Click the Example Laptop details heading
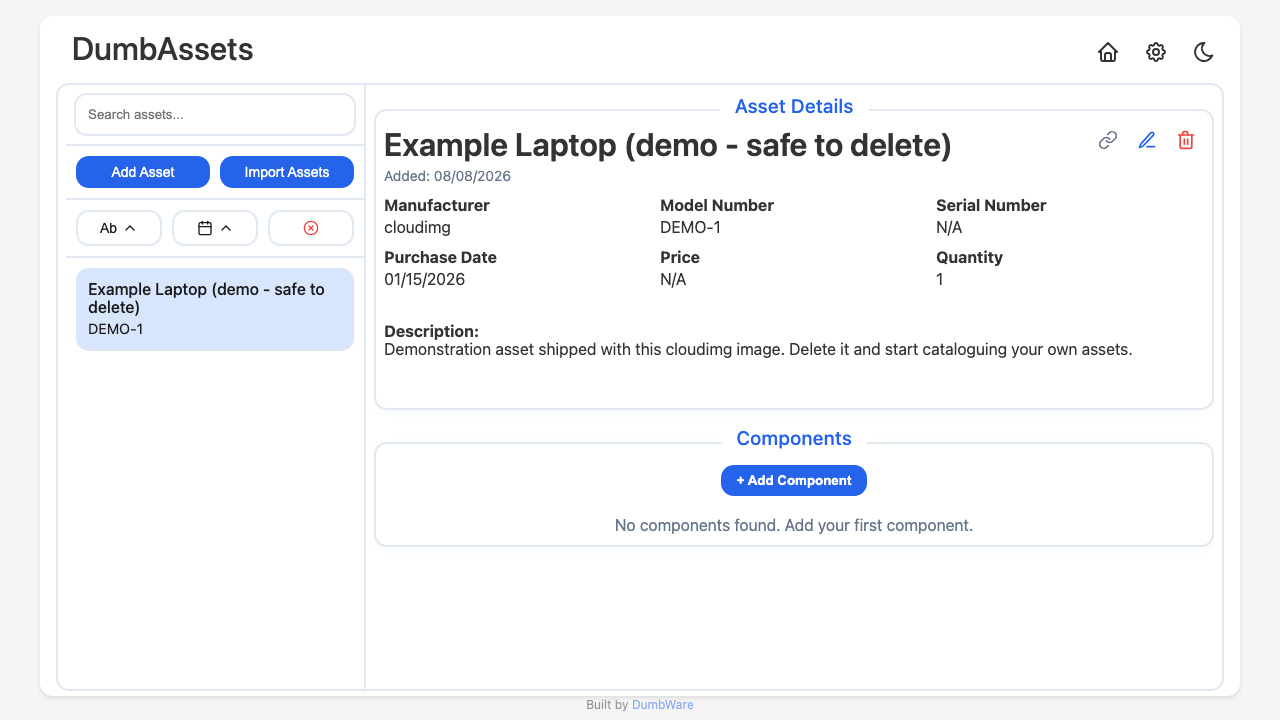Screen dimensions: 1280x720 (668, 146)
